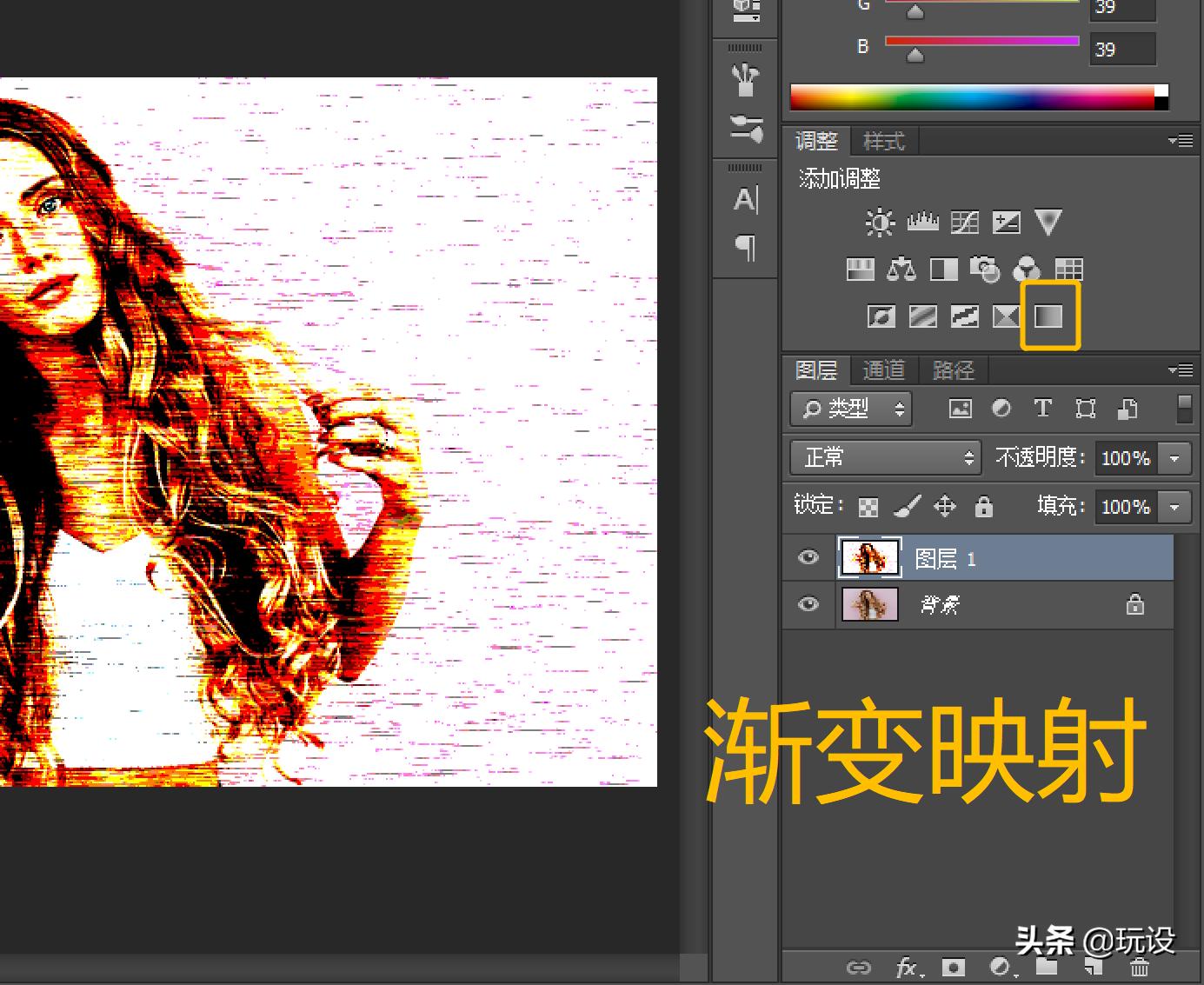Switch to the 调整 tab

[x=816, y=141]
